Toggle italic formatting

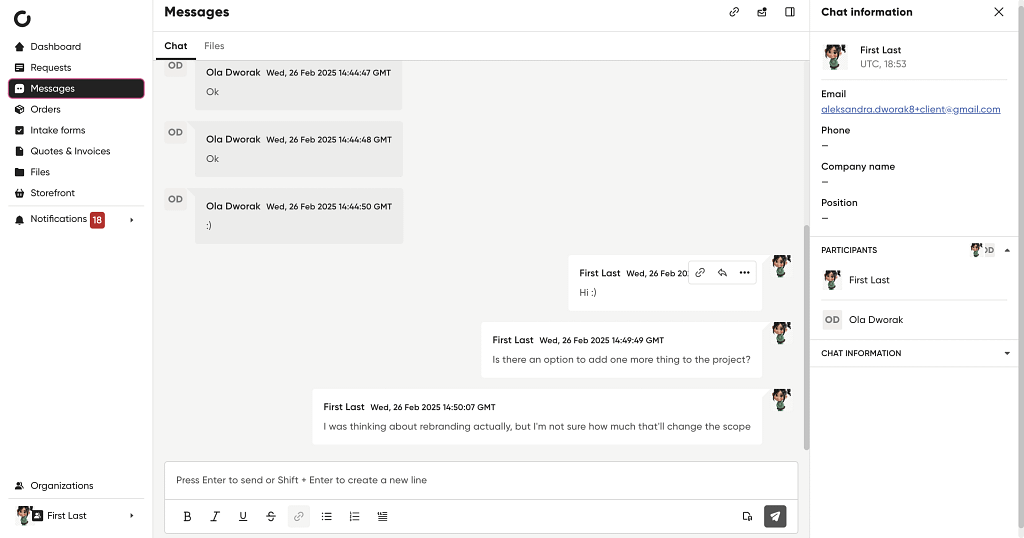(215, 516)
